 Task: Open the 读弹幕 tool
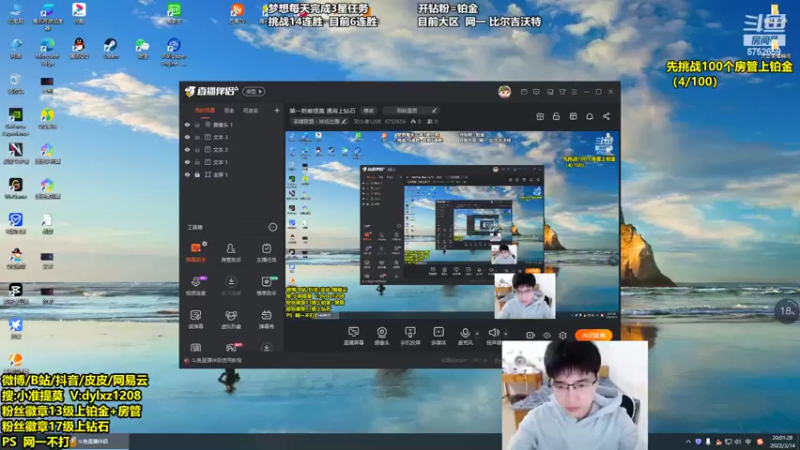pyautogui.click(x=196, y=319)
